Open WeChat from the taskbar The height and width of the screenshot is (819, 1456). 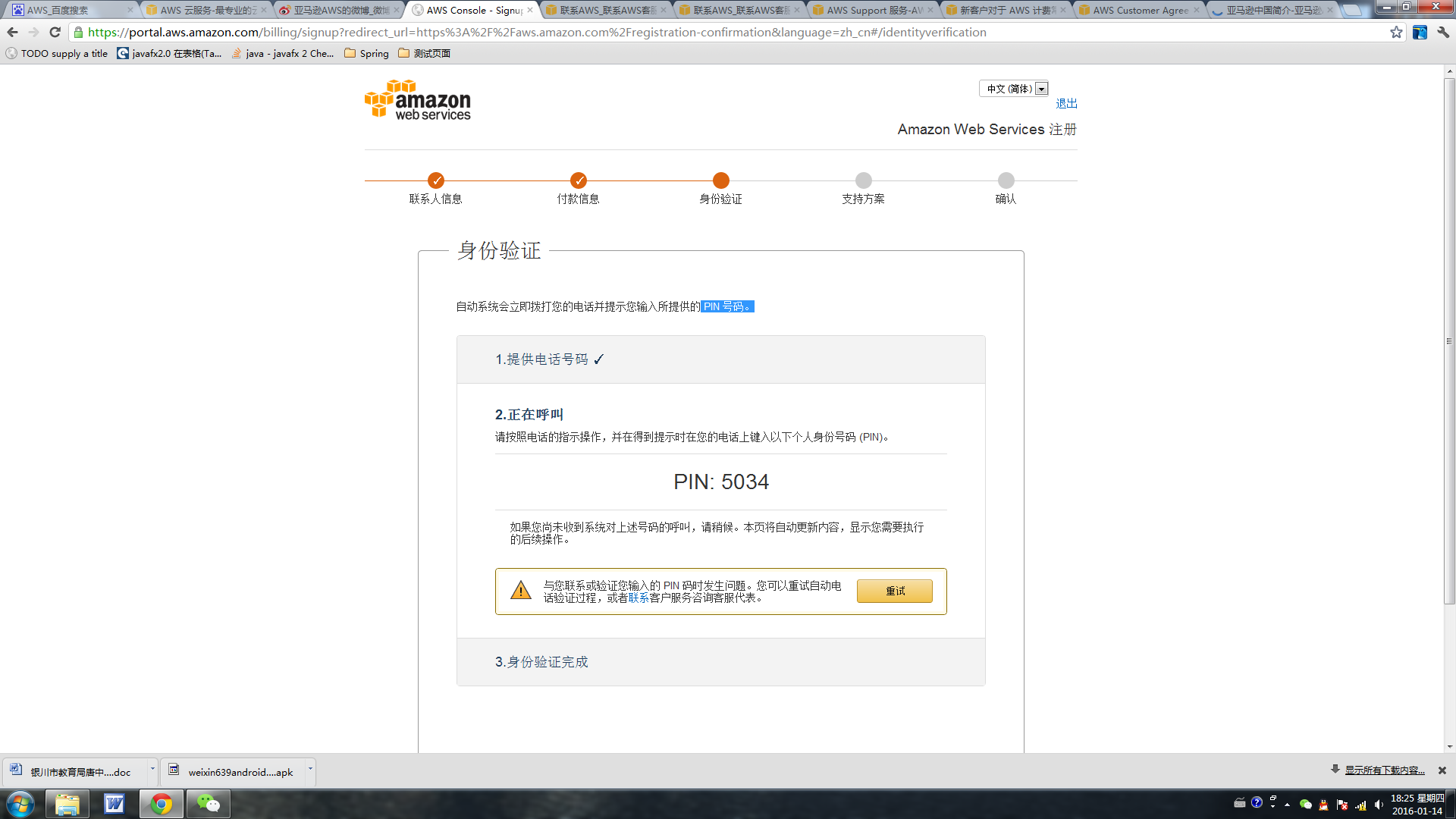point(209,804)
